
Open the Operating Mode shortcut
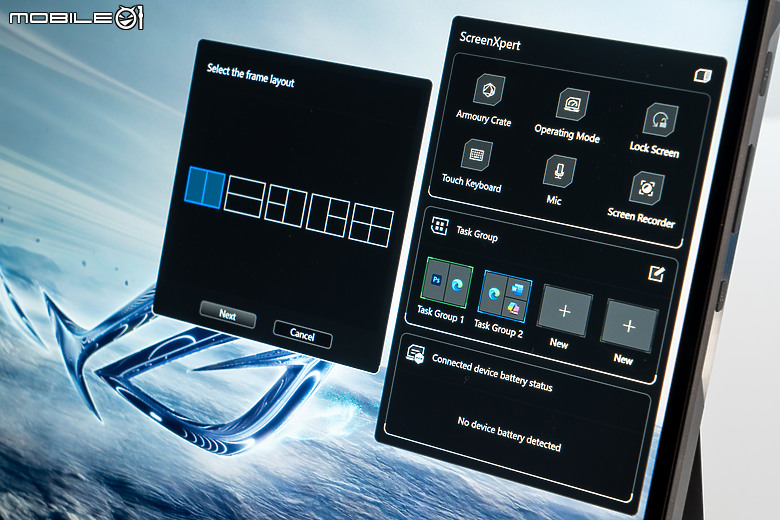pos(573,104)
